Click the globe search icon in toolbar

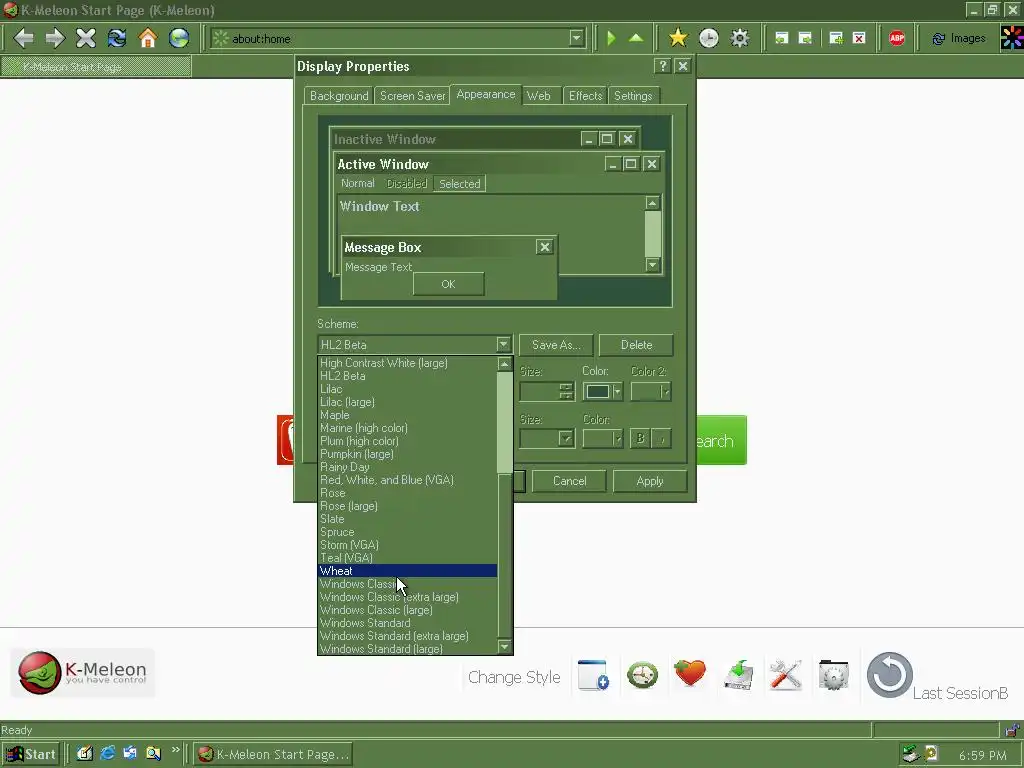179,38
